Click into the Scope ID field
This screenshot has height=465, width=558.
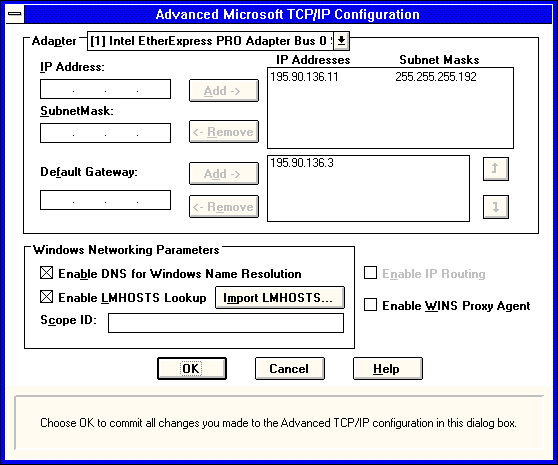pyautogui.click(x=226, y=323)
